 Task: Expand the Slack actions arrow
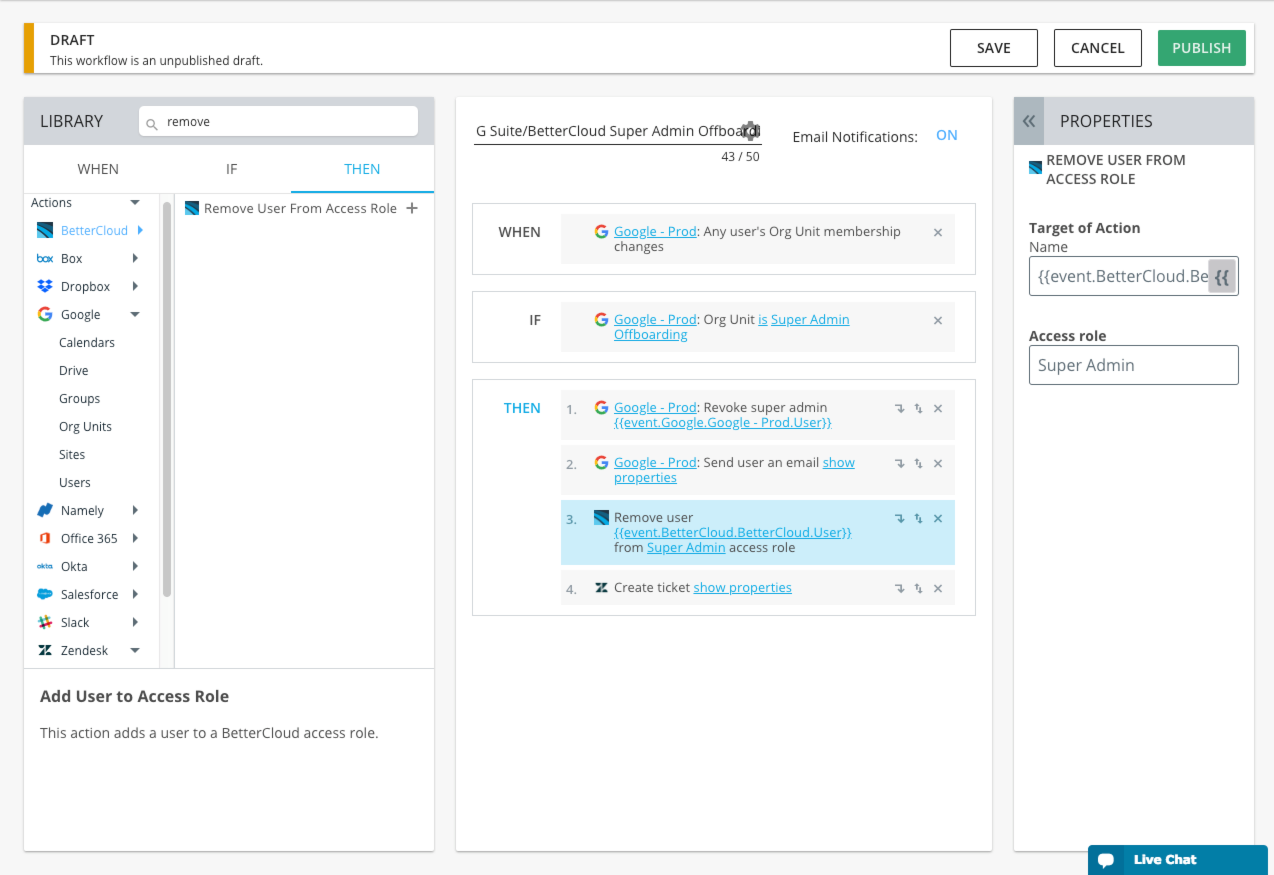135,622
